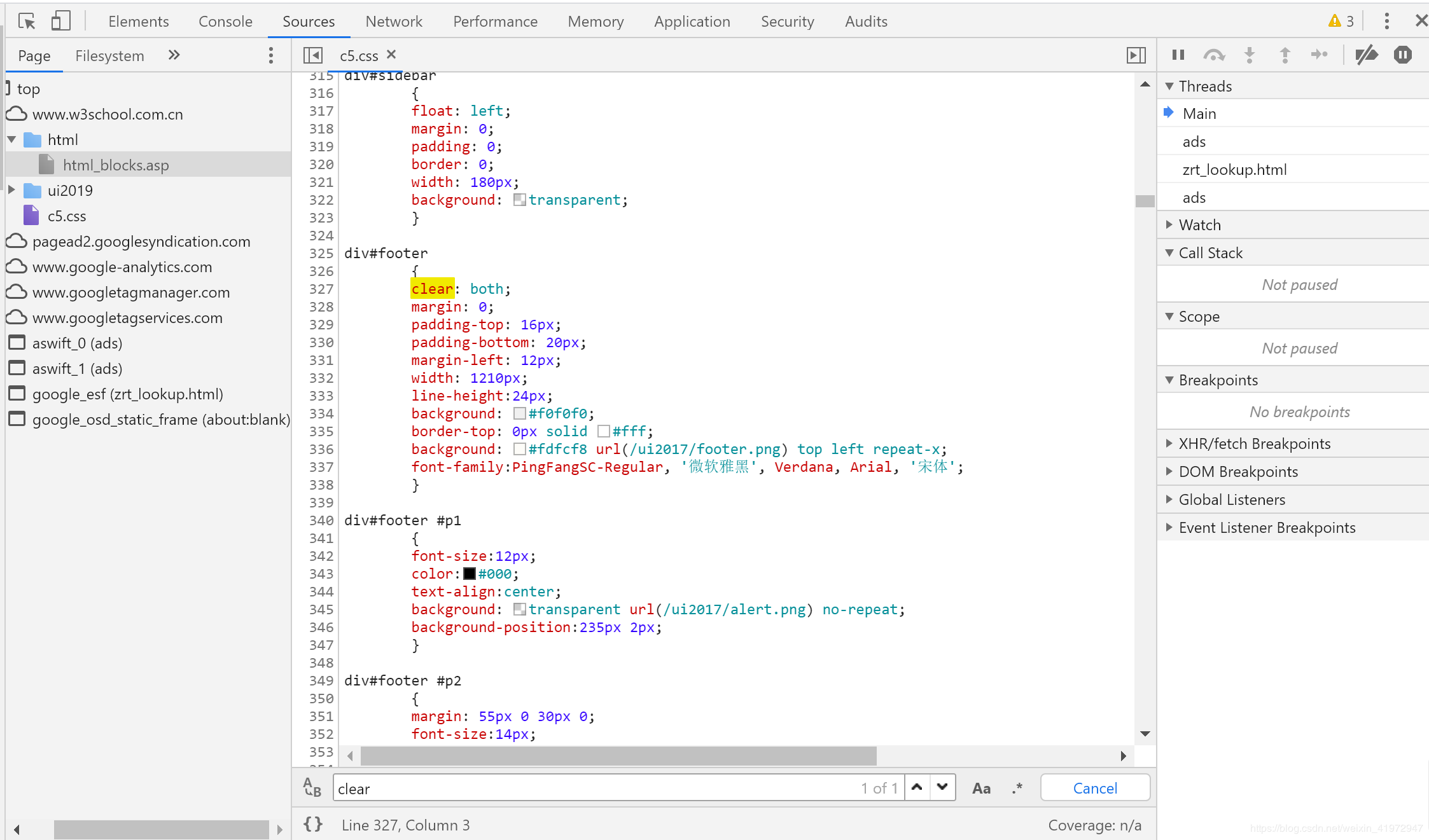Toggle deactivate breakpoints icon
1429x840 pixels.
click(x=1366, y=55)
